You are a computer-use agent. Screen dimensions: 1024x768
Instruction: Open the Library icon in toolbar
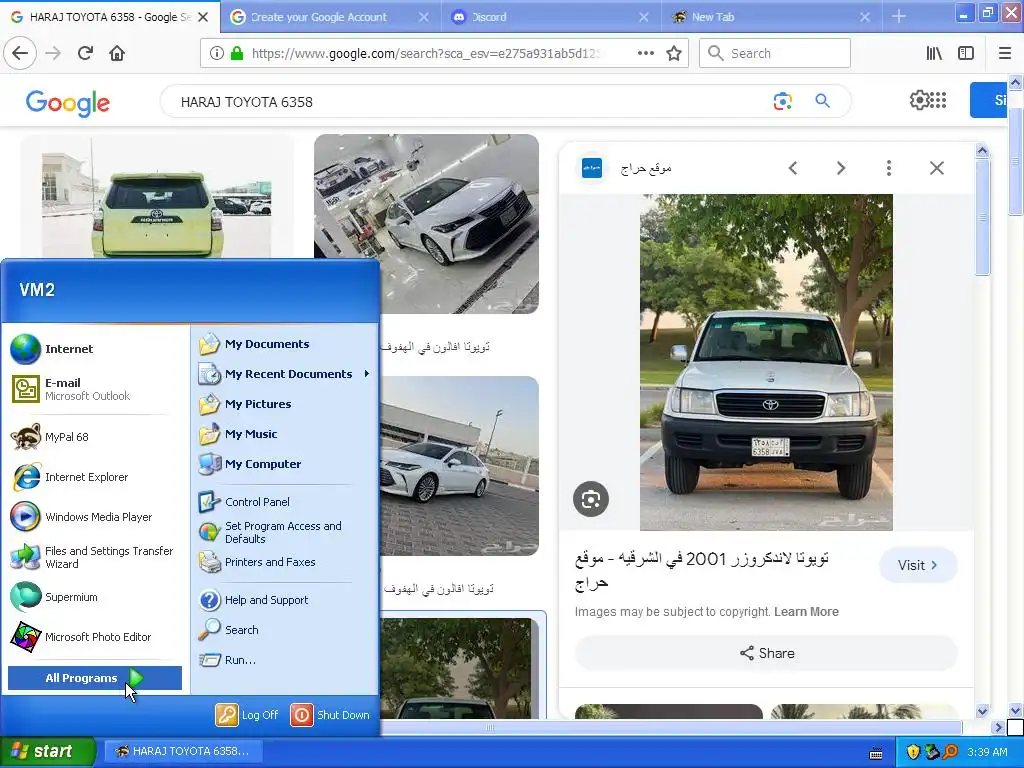934,53
